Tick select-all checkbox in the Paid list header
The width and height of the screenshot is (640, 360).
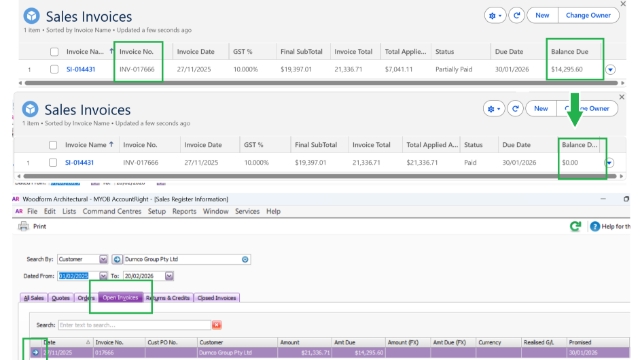pos(53,145)
